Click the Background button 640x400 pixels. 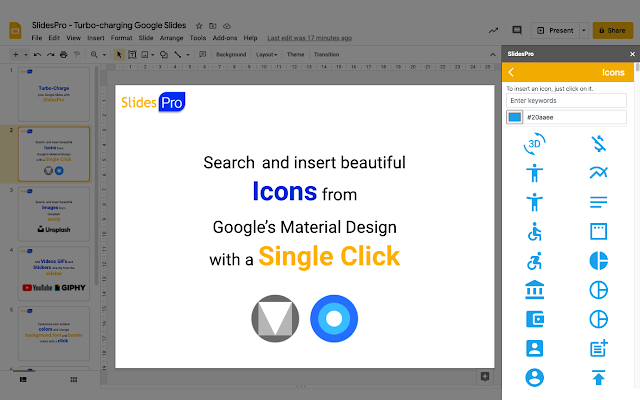231,54
